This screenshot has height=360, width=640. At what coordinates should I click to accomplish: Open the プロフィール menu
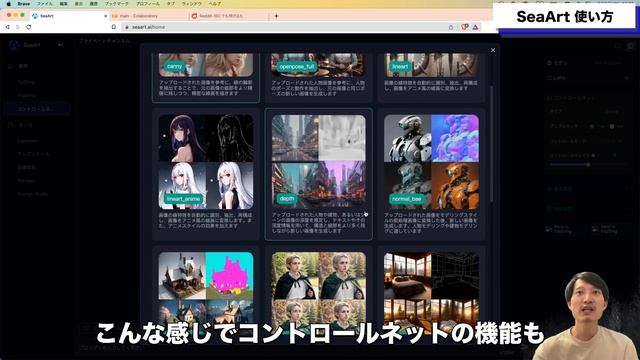click(148, 4)
